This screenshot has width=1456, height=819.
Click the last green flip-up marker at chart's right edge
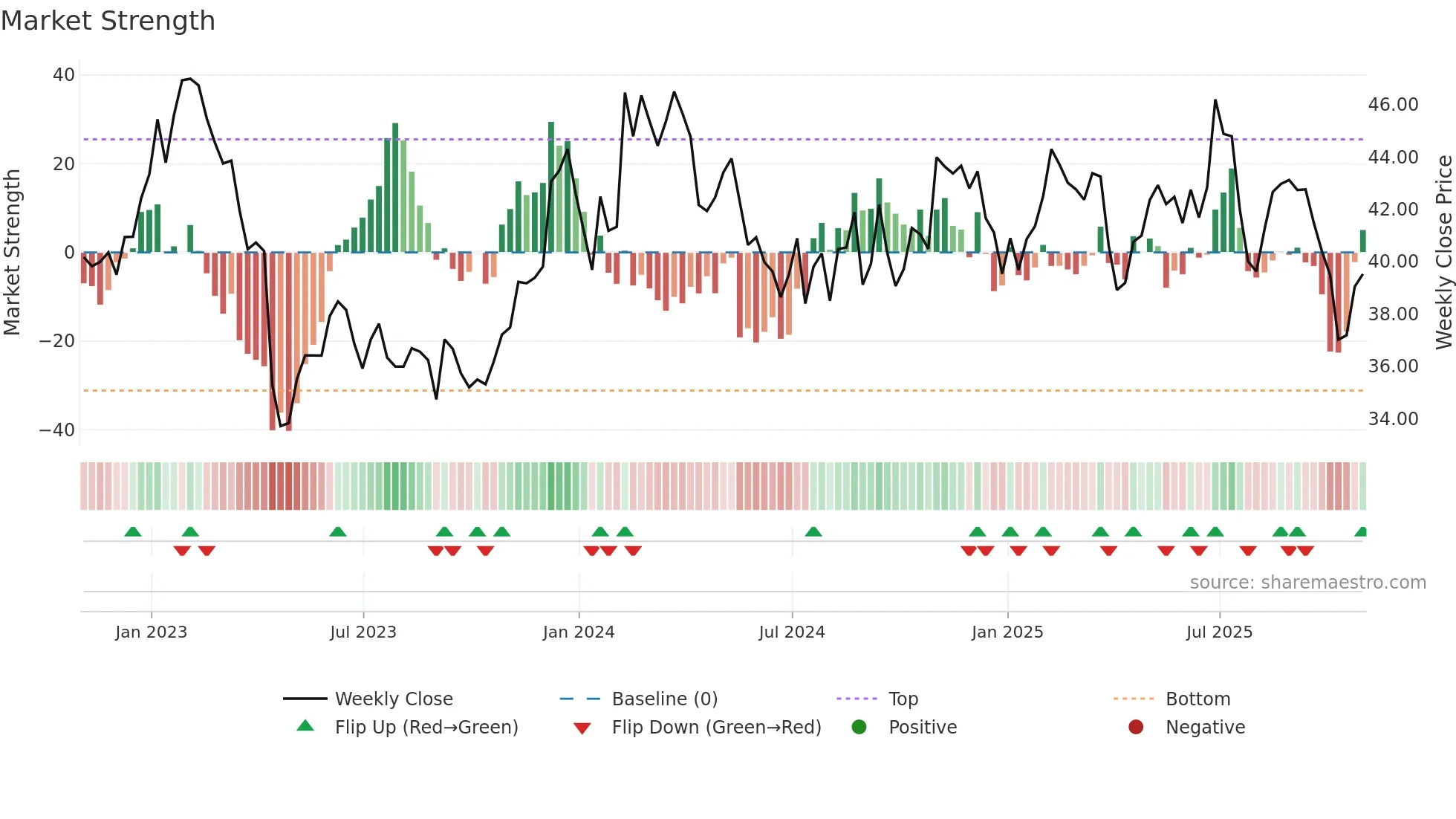[1361, 531]
